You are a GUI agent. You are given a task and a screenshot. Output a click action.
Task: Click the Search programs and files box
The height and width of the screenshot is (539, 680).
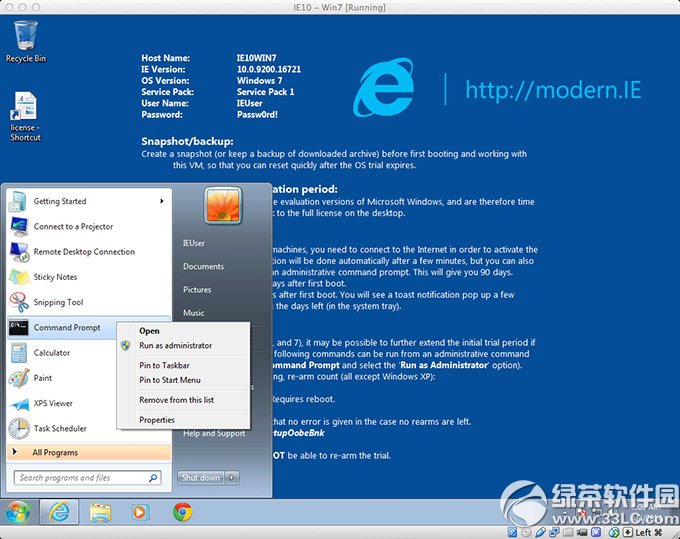(87, 478)
